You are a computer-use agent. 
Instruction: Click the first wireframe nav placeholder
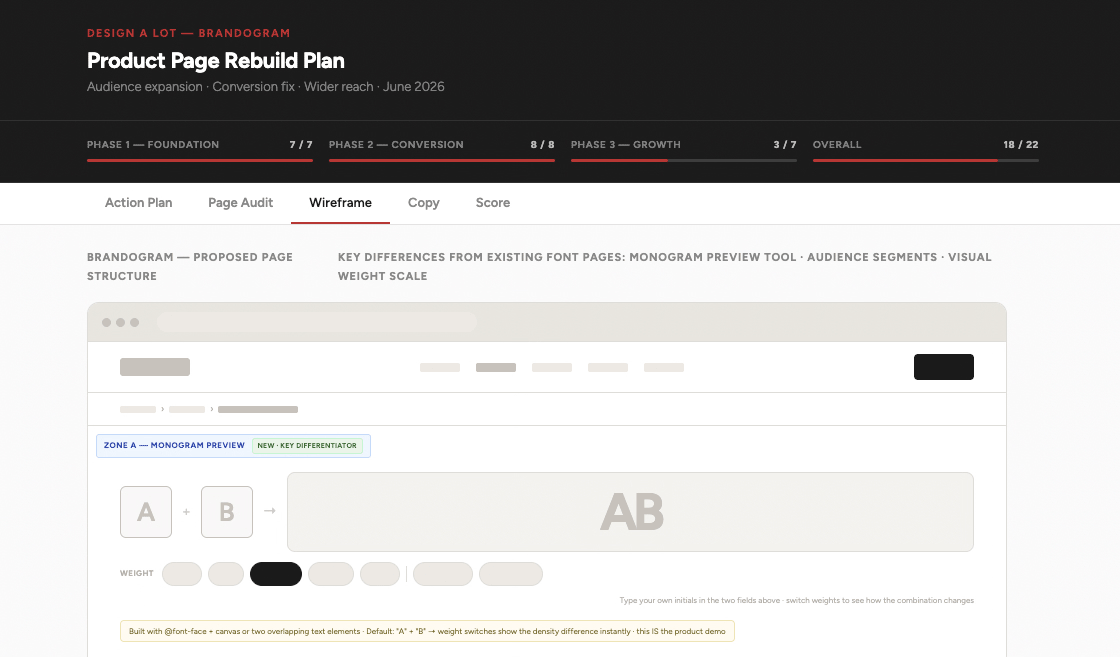[x=440, y=368]
